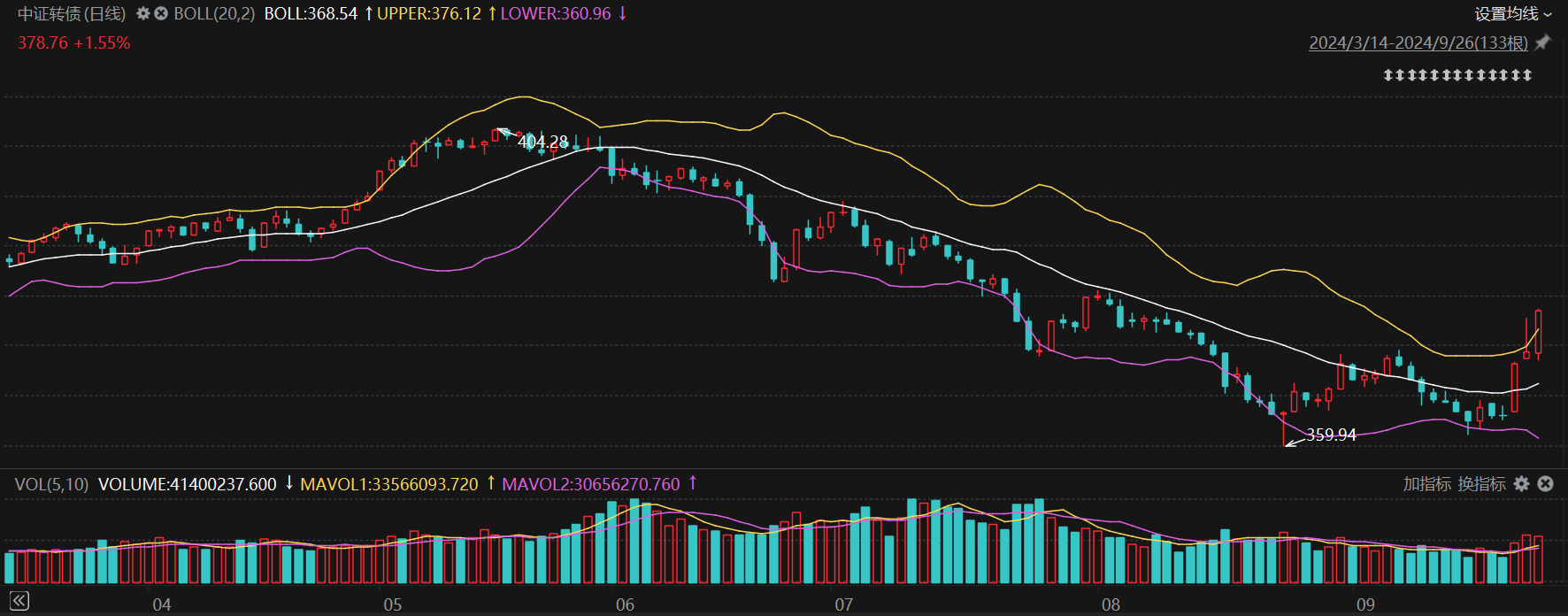Click the 404.28 high price marker

542,142
